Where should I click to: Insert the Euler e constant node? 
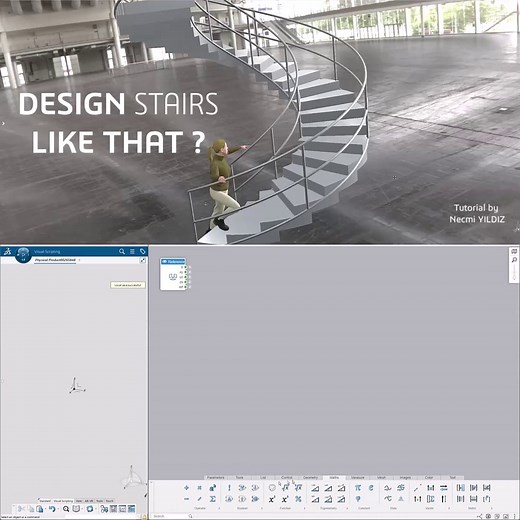point(371,488)
